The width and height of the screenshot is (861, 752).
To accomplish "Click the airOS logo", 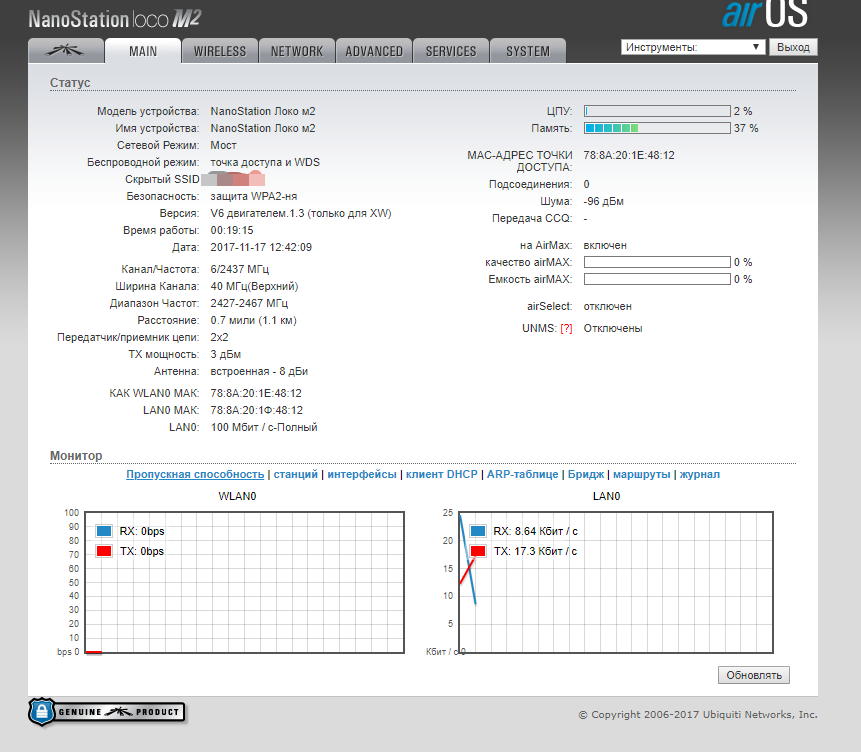I will (x=765, y=14).
